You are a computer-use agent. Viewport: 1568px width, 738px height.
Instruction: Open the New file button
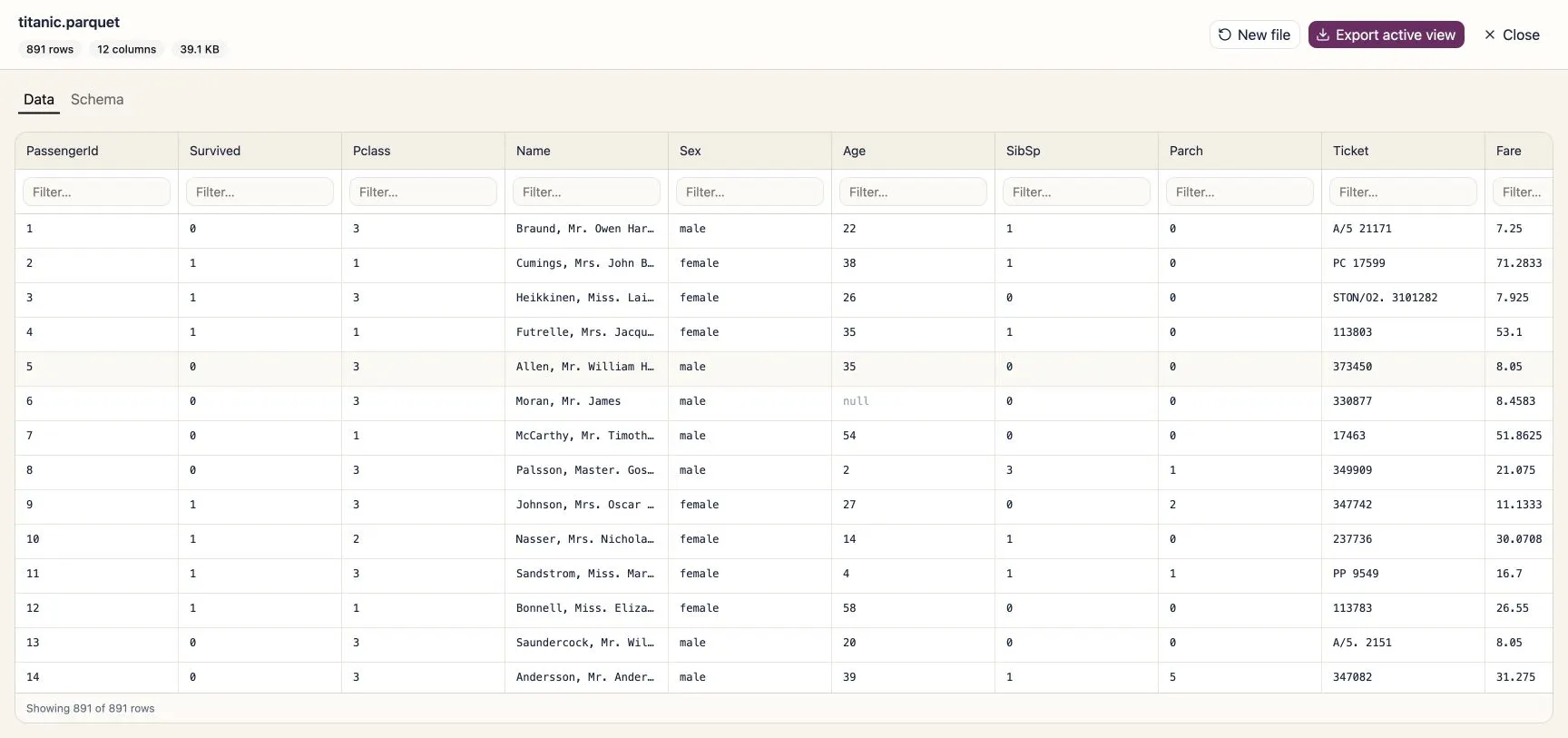1255,34
